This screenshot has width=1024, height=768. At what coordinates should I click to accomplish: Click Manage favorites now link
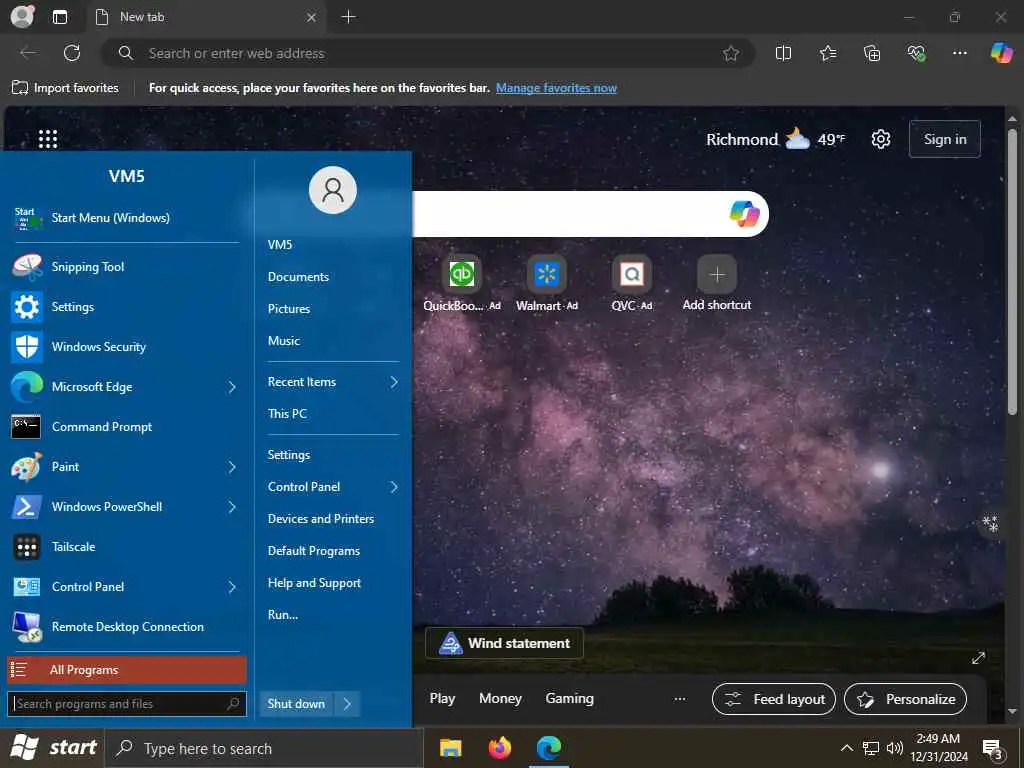click(556, 88)
